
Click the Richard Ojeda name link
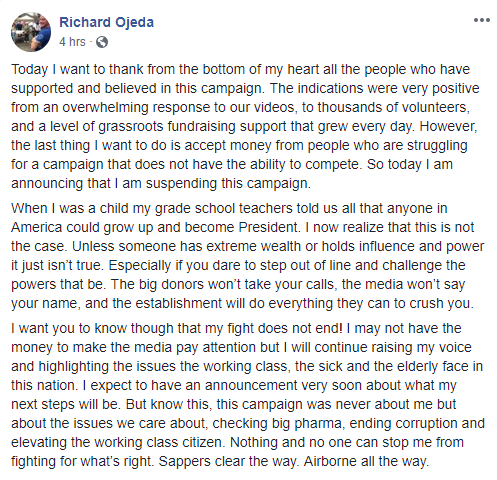click(x=106, y=22)
